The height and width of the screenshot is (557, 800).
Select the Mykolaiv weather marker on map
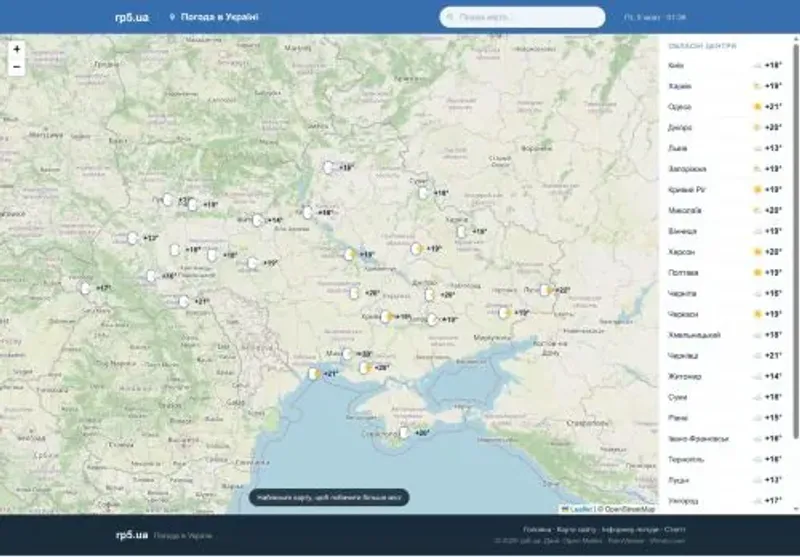pos(356,354)
